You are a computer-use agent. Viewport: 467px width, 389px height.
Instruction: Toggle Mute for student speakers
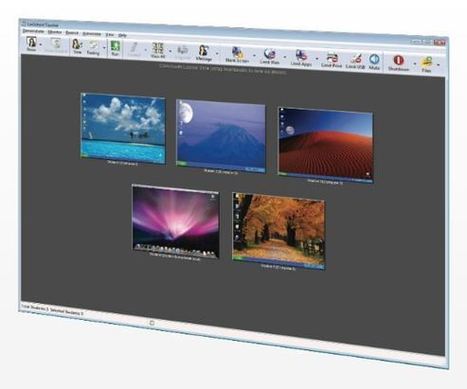[374, 62]
